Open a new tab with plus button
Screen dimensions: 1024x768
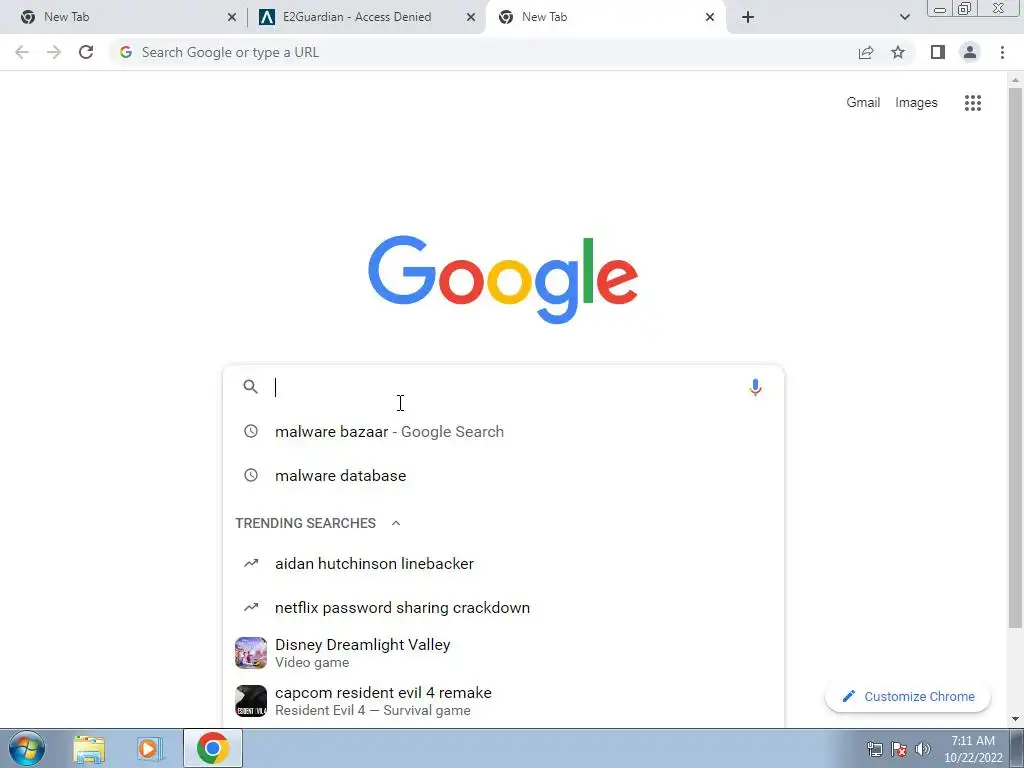tap(748, 17)
